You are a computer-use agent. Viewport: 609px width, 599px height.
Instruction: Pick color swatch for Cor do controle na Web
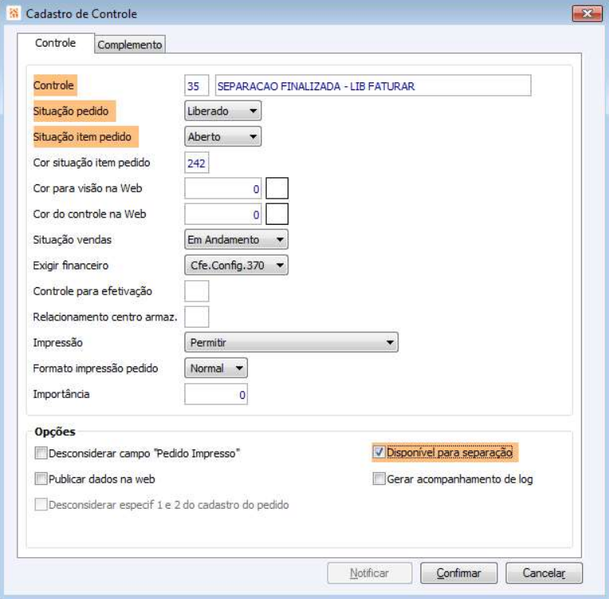pos(277,214)
